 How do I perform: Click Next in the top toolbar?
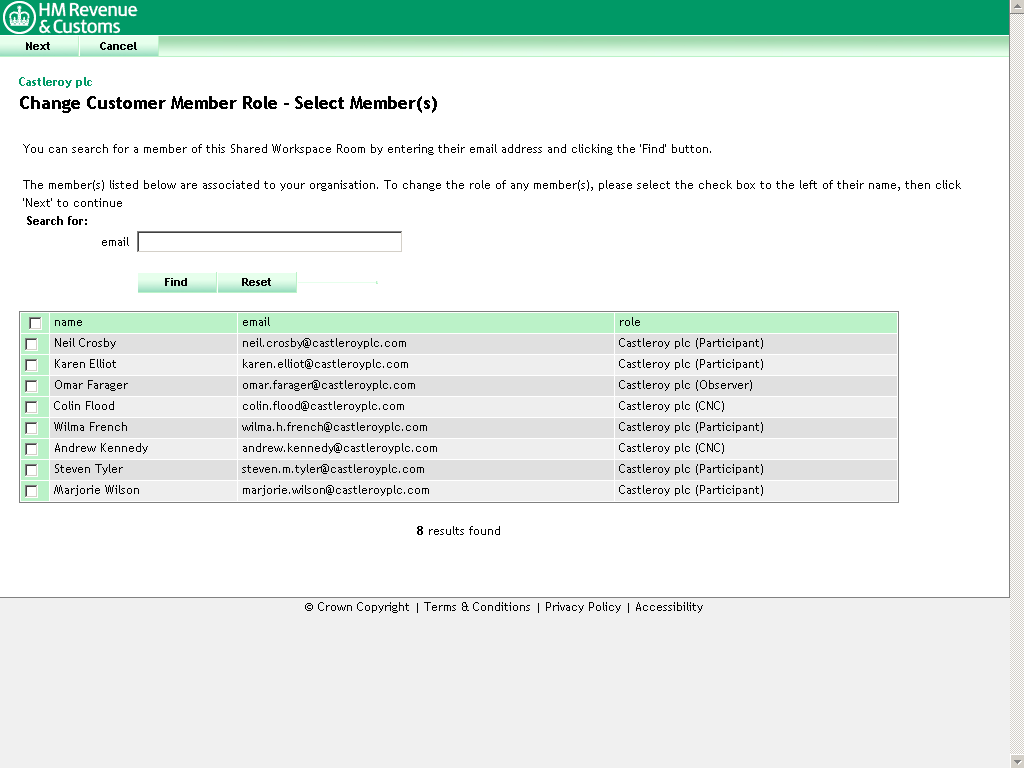coord(37,46)
